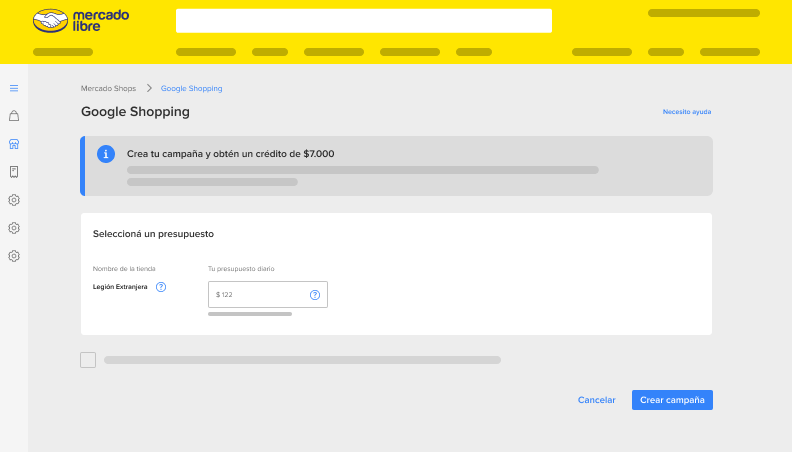Image resolution: width=792 pixels, height=452 pixels.
Task: Click the Seleccioná un presupuesto heading
Action: pyautogui.click(x=153, y=234)
